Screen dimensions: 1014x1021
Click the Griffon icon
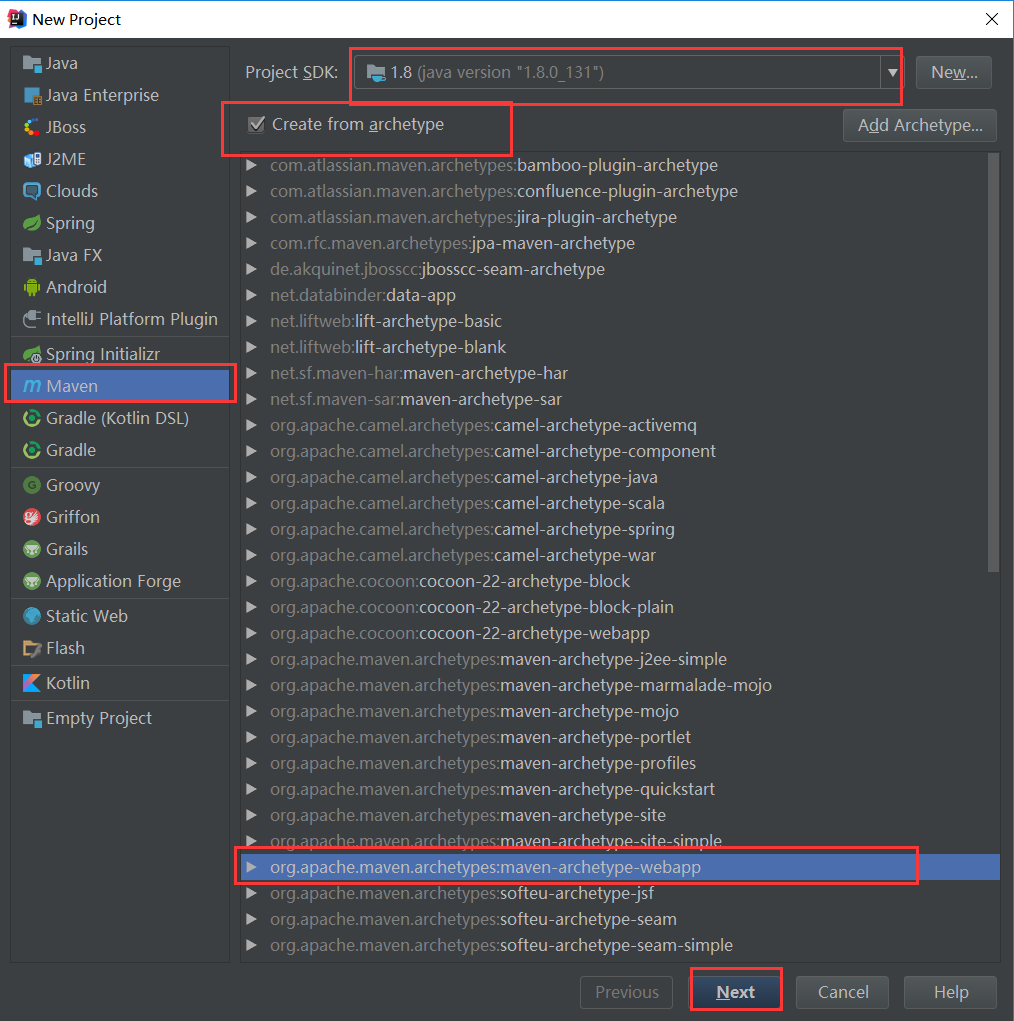tap(32, 516)
